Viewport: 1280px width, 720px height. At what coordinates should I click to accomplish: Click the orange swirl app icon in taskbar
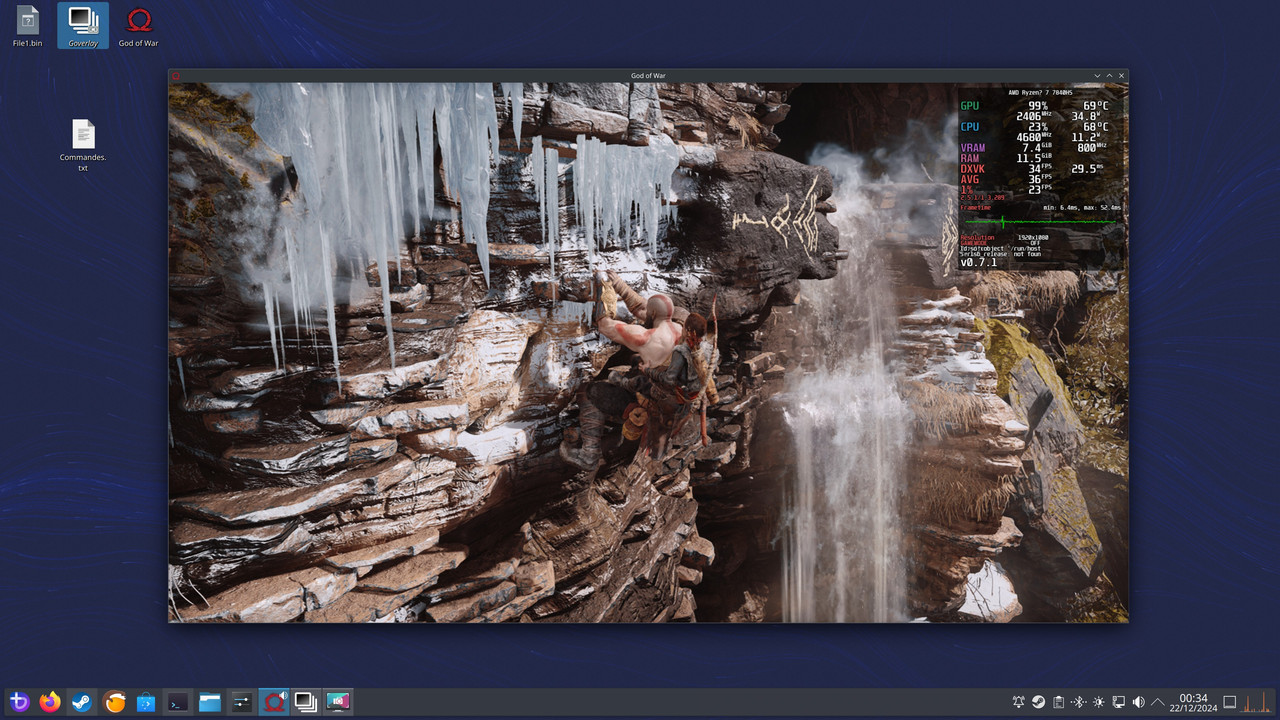pyautogui.click(x=115, y=702)
